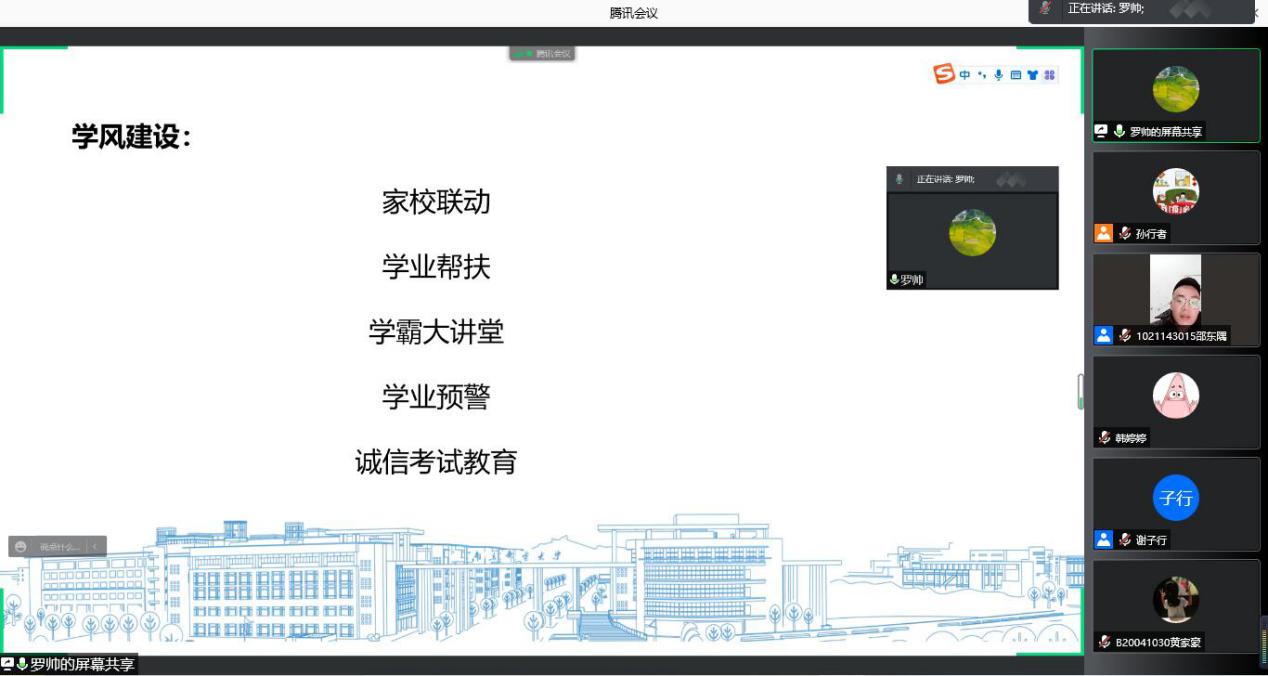This screenshot has height=676, width=1268.
Task: Collapse the chat bar arrow
Action: point(95,547)
